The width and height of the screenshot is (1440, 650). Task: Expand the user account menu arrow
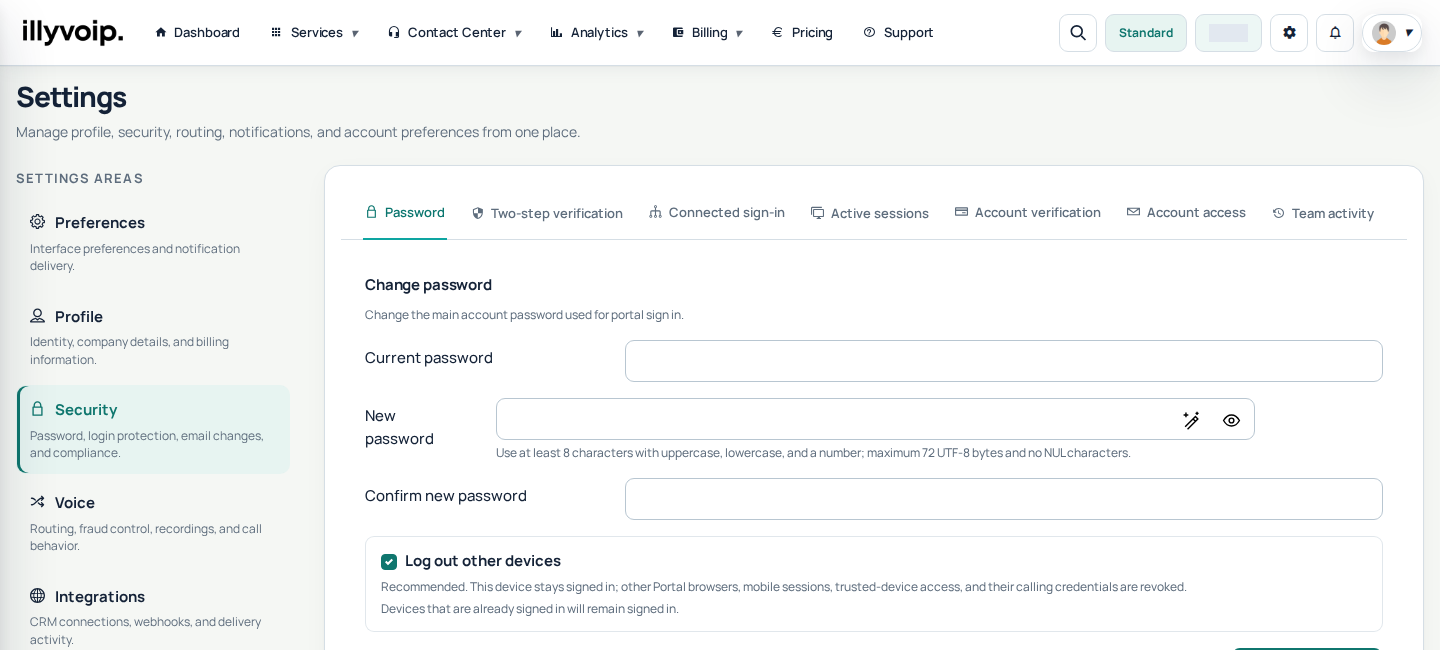coord(1409,33)
